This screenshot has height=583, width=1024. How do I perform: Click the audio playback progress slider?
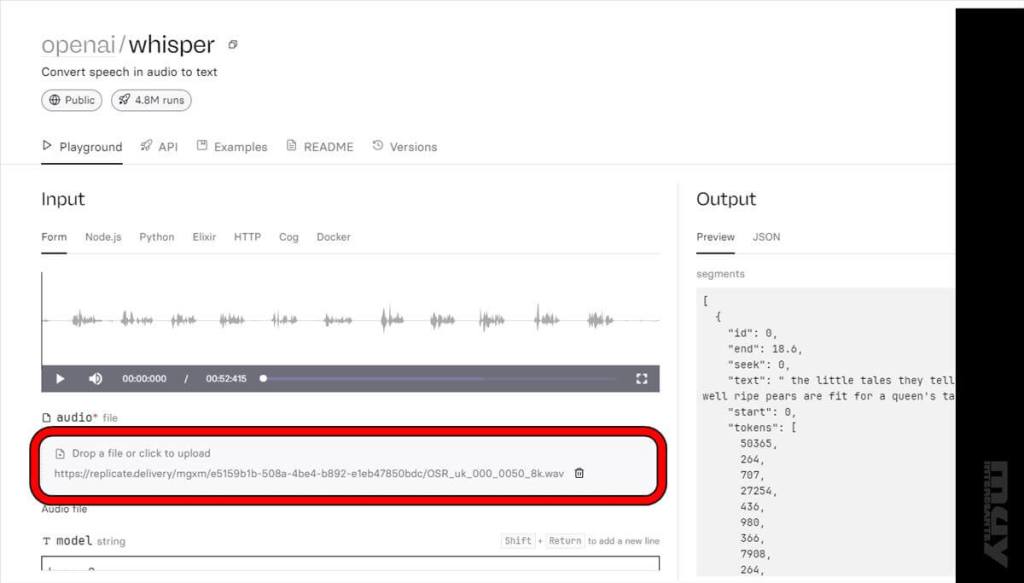pos(450,379)
